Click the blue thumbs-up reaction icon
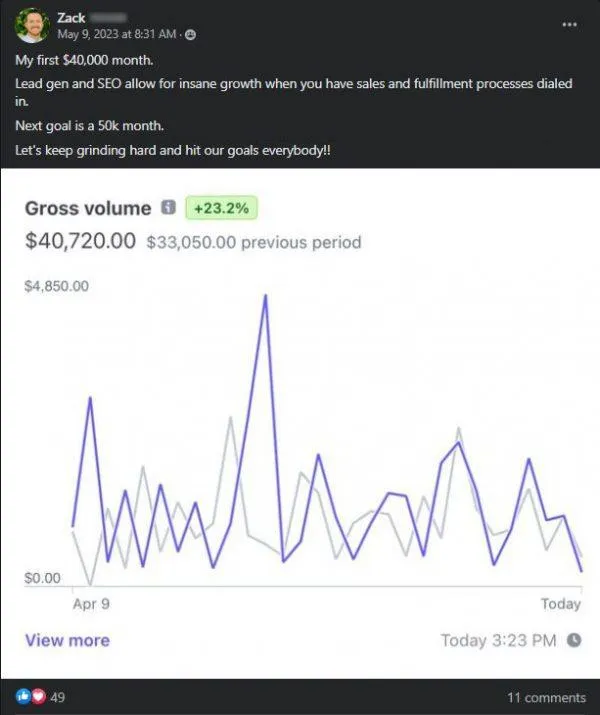600x715 pixels. pyautogui.click(x=23, y=696)
